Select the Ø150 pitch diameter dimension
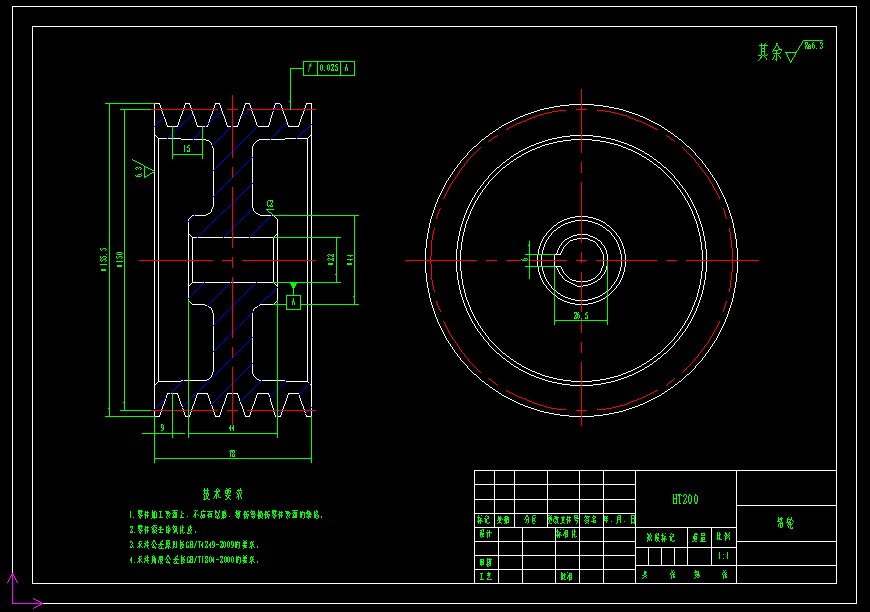The width and height of the screenshot is (870, 612). pyautogui.click(x=119, y=260)
